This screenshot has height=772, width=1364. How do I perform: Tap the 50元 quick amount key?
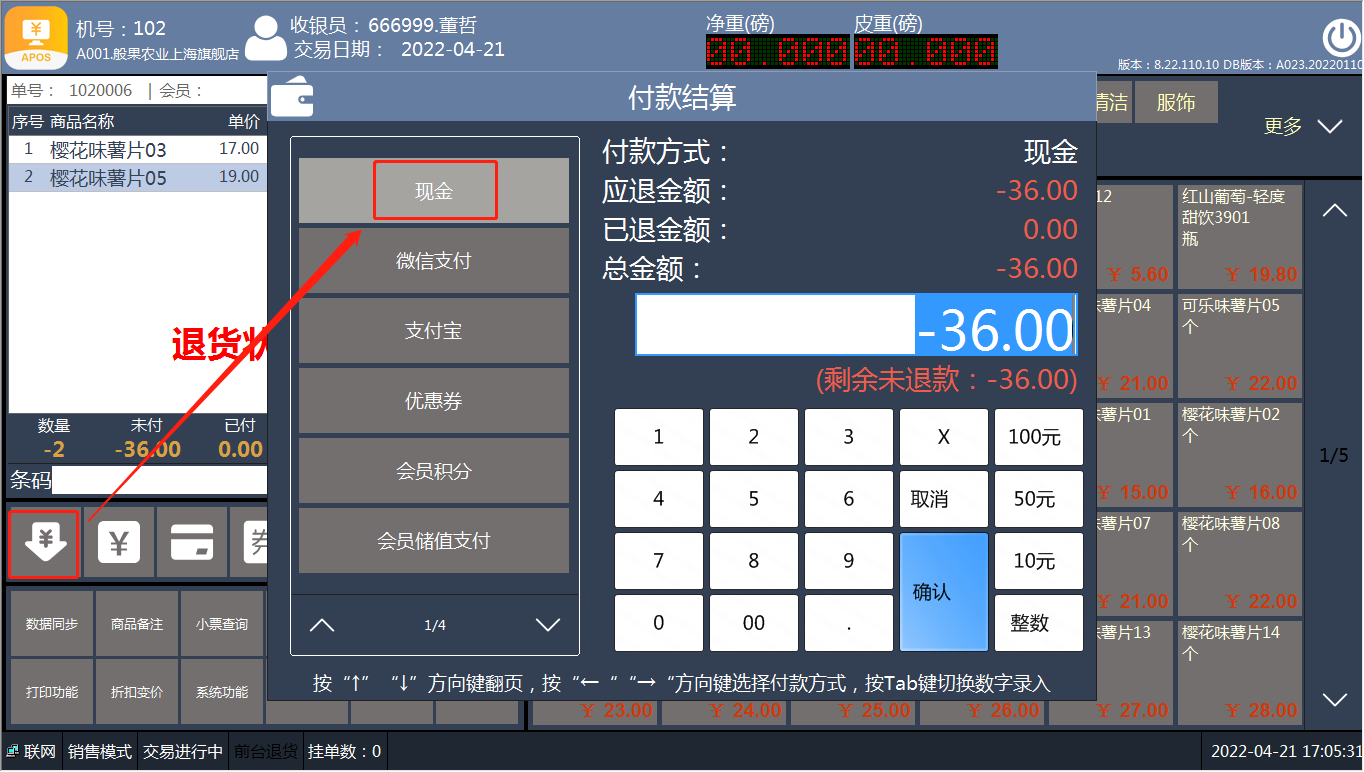coord(1039,499)
